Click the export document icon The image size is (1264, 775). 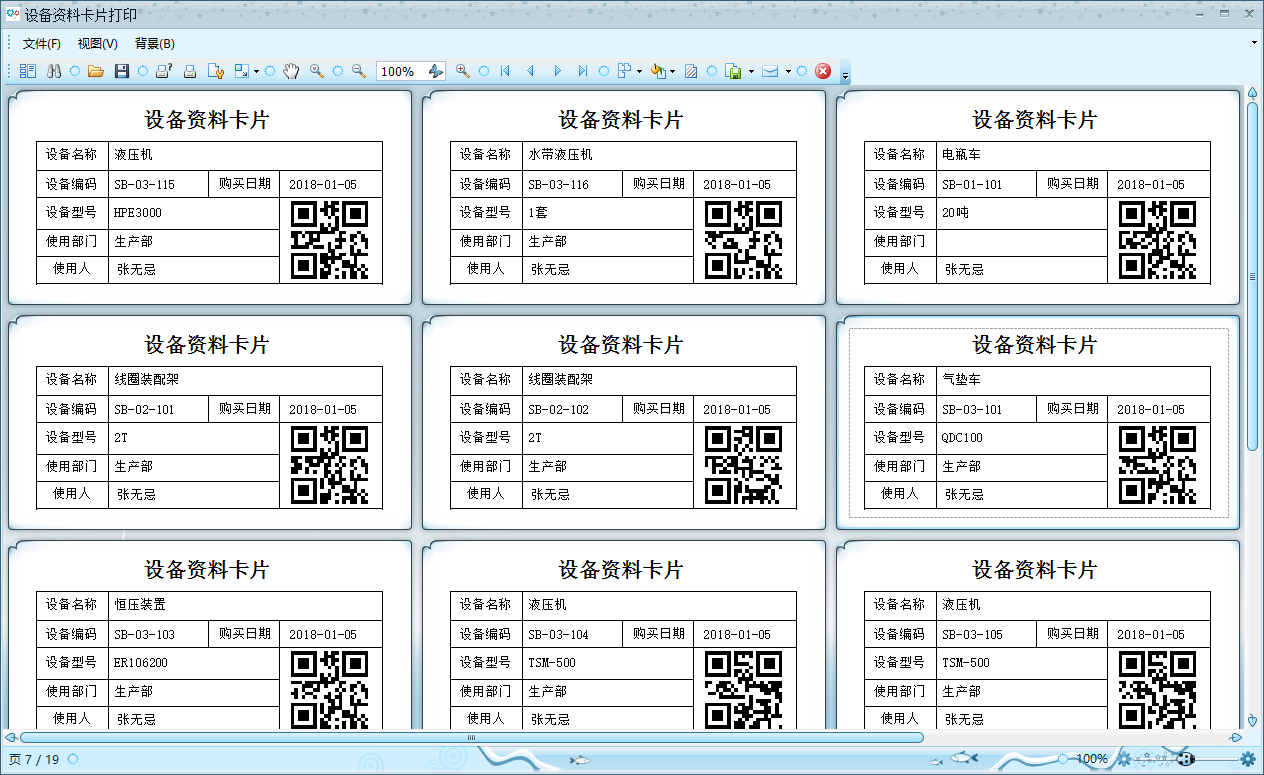(734, 71)
